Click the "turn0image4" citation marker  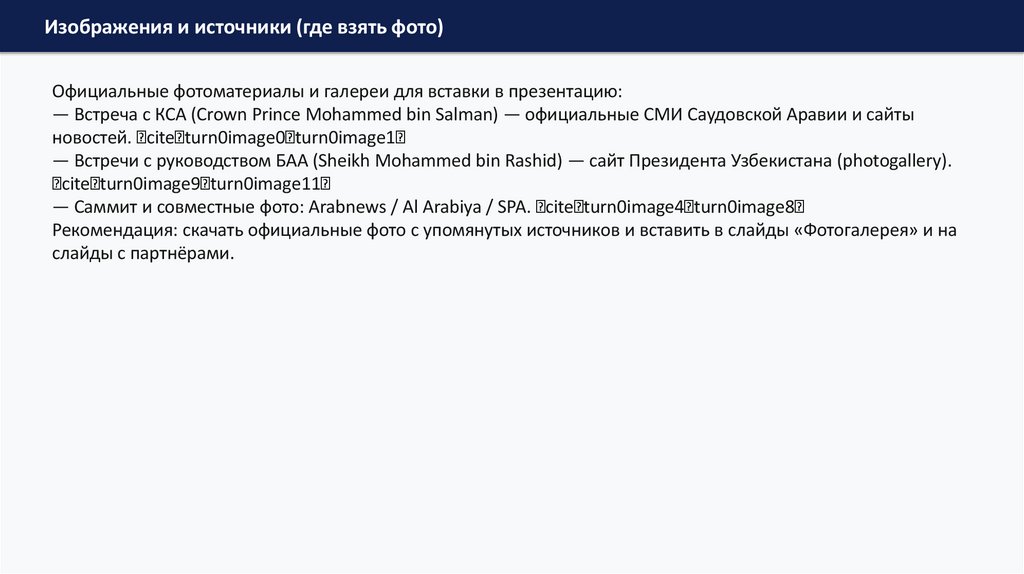(x=626, y=207)
